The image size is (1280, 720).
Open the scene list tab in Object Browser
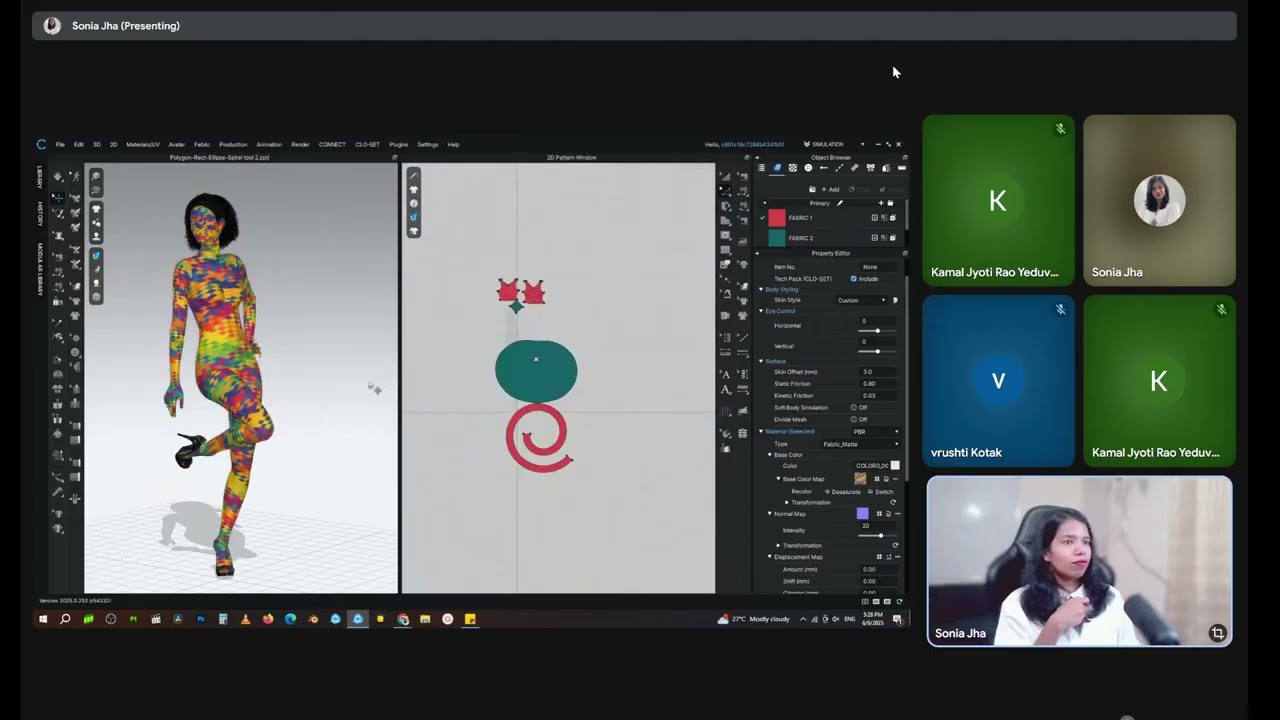click(761, 167)
